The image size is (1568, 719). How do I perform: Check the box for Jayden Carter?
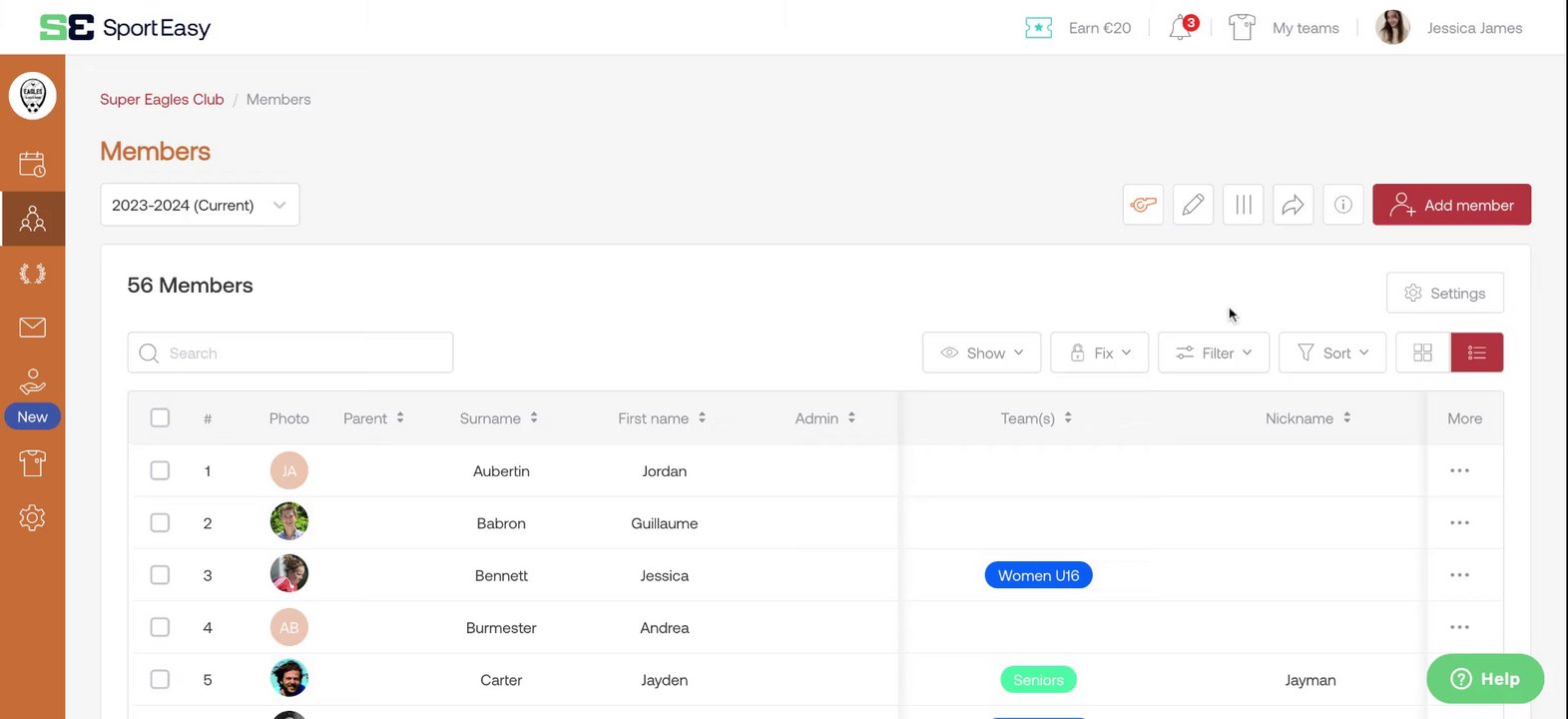[x=160, y=679]
